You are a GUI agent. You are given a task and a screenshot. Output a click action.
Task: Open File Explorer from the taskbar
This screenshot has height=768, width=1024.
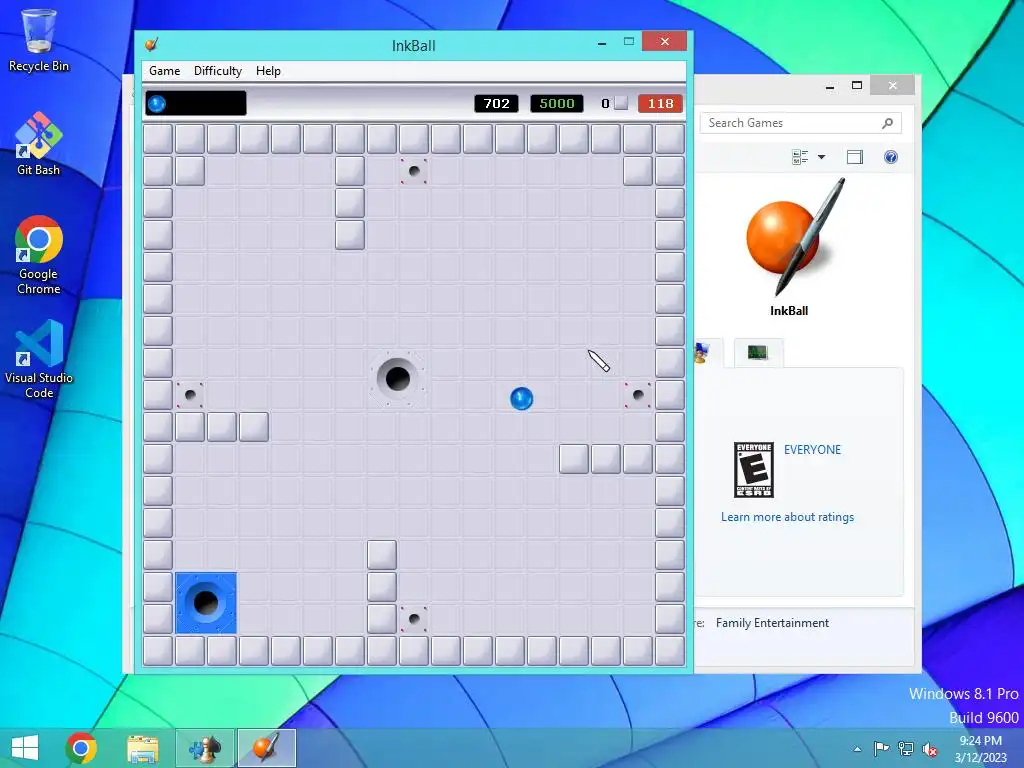[142, 748]
